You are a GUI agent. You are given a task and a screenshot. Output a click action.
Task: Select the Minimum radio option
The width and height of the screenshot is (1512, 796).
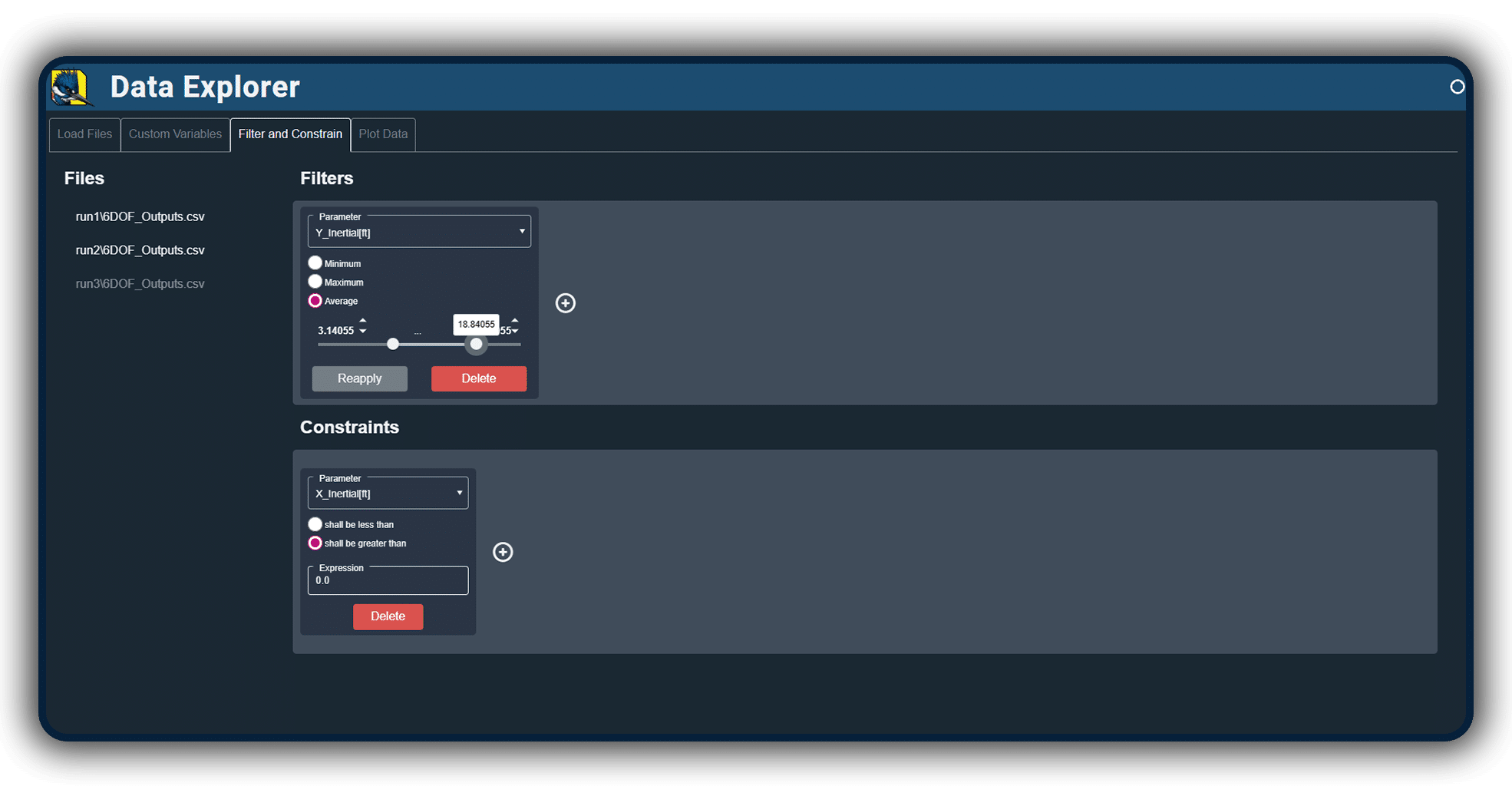pyautogui.click(x=315, y=263)
